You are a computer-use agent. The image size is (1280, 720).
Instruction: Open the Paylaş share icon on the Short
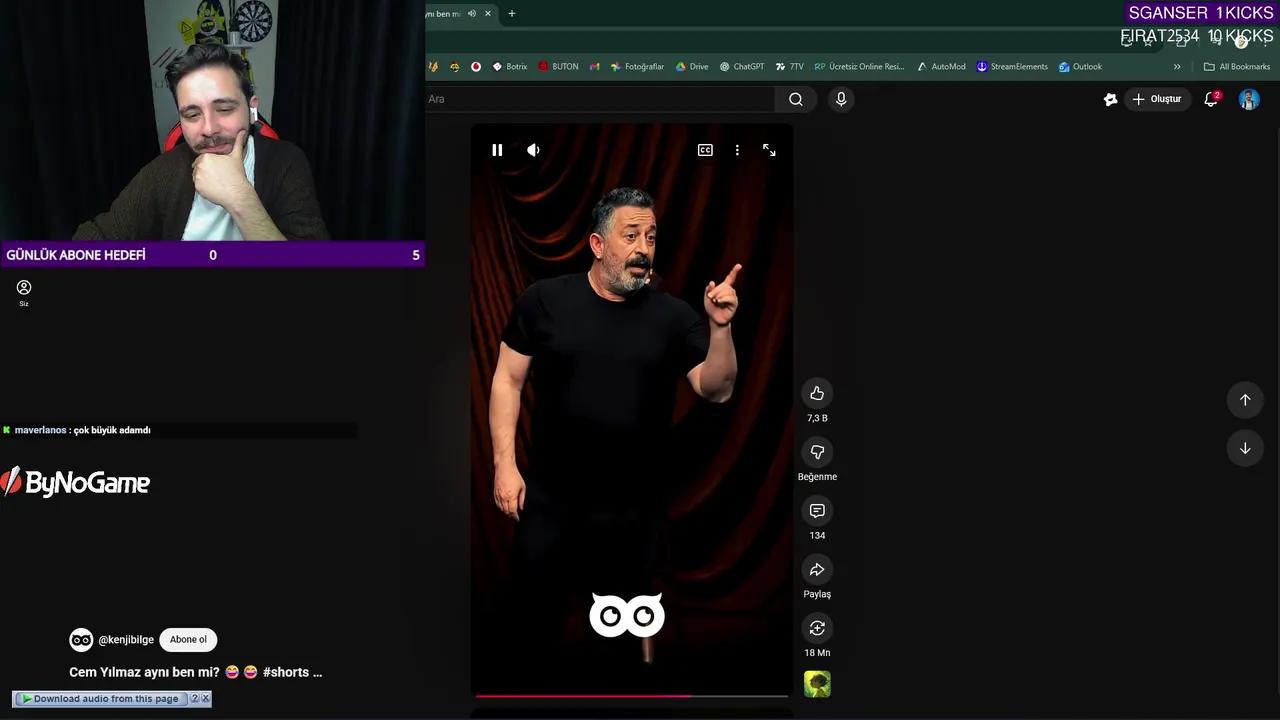(817, 569)
